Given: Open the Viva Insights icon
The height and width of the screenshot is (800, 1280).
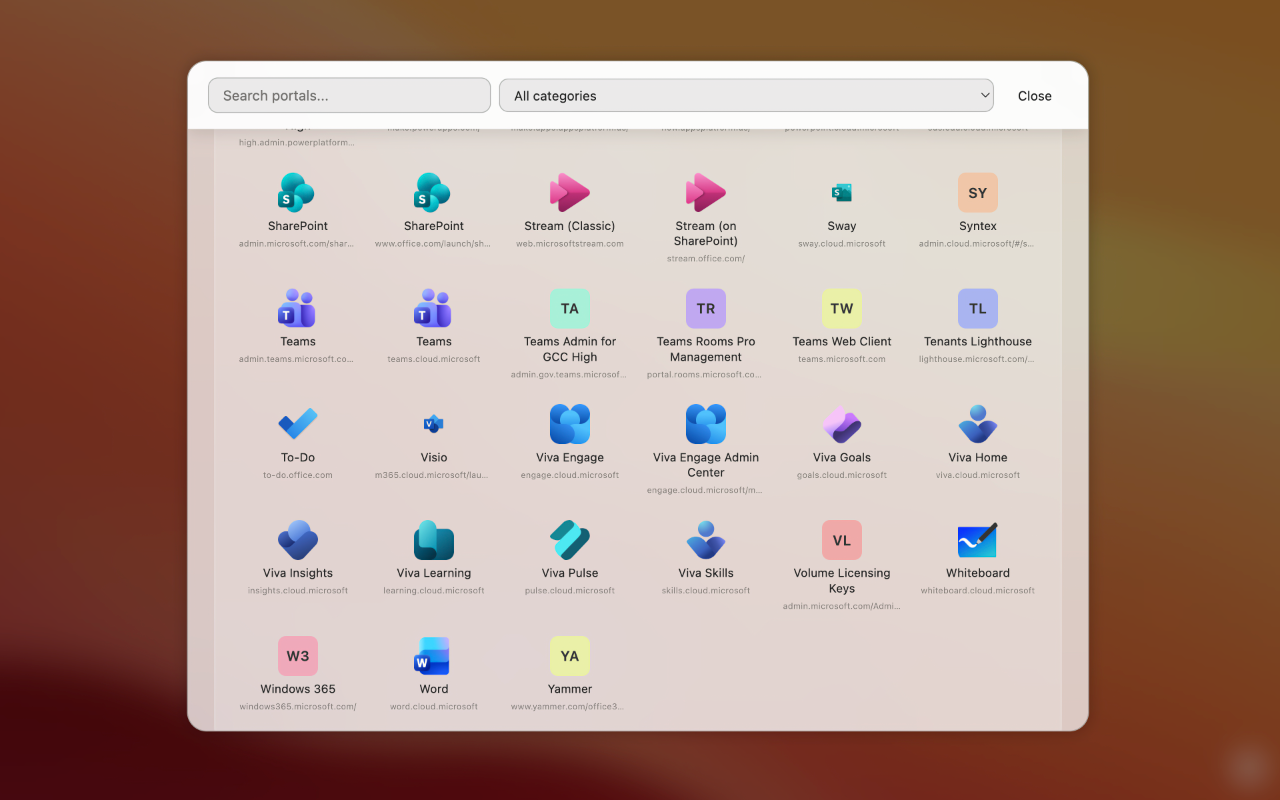Looking at the screenshot, I should click(298, 541).
